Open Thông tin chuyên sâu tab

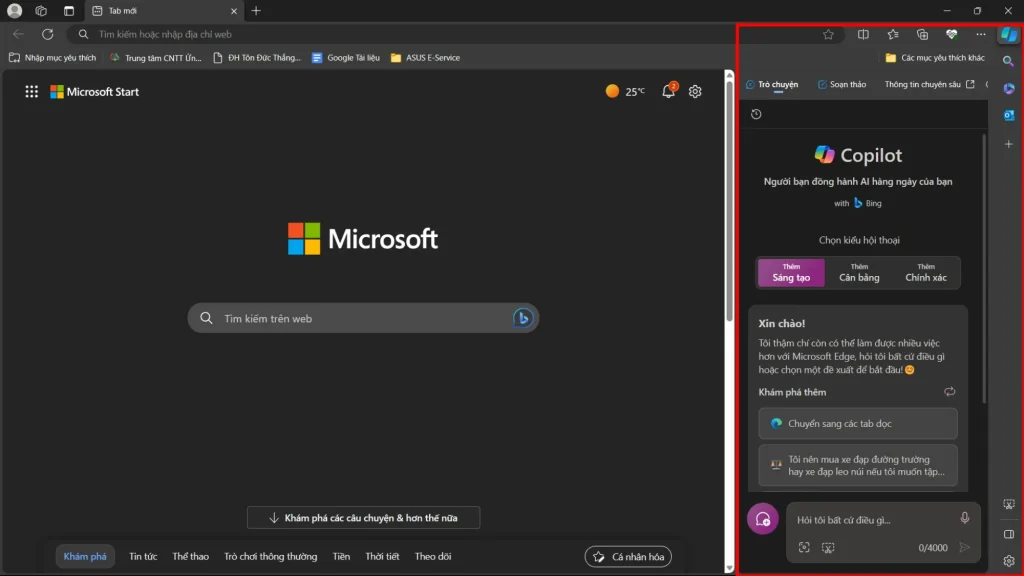[929, 84]
